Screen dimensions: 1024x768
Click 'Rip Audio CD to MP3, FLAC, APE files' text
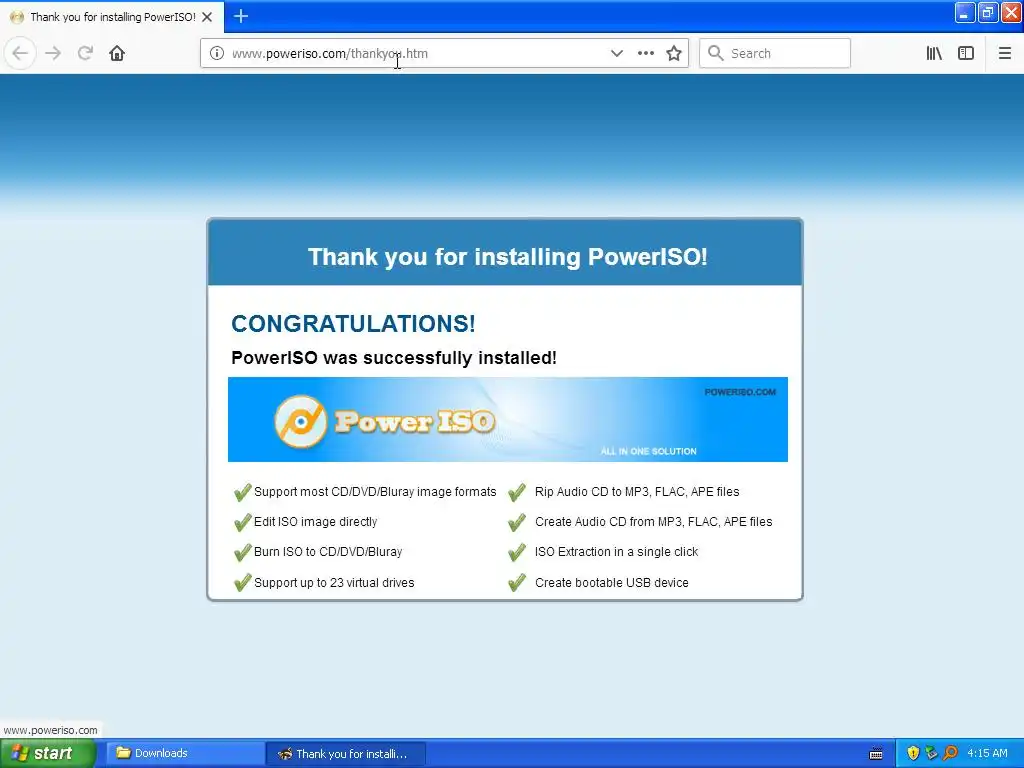point(637,492)
